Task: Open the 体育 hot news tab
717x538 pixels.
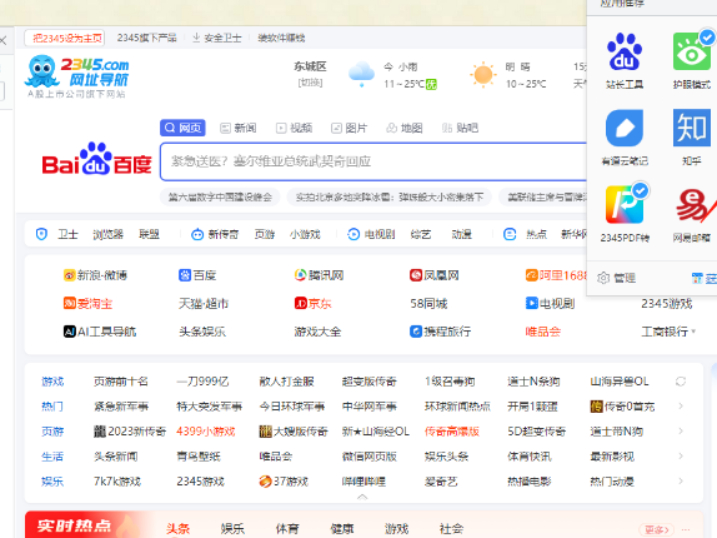Action: click(x=287, y=529)
